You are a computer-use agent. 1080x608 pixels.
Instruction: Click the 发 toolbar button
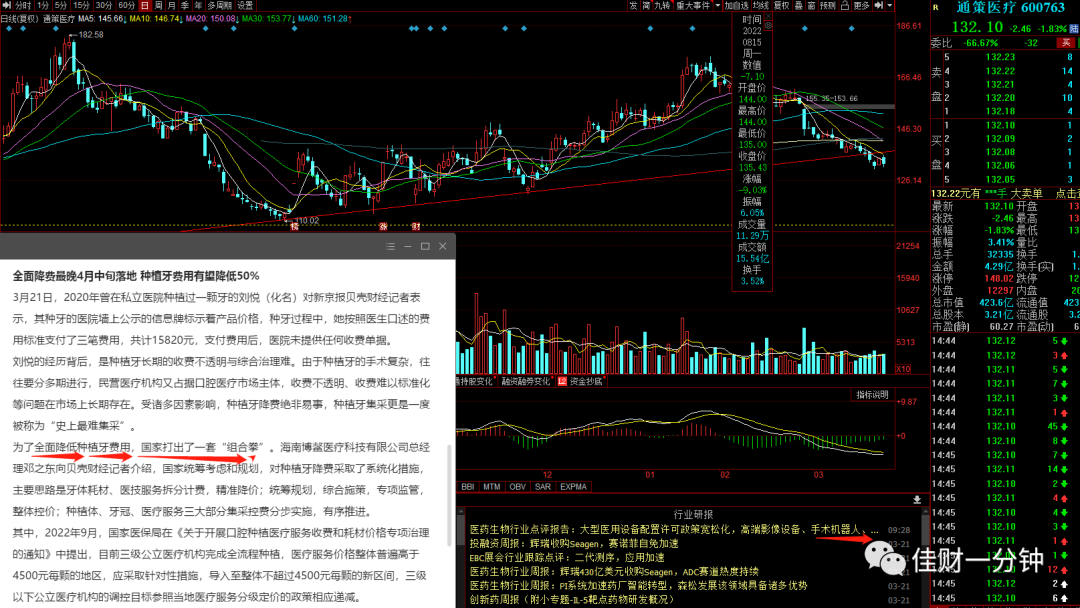(633, 5)
